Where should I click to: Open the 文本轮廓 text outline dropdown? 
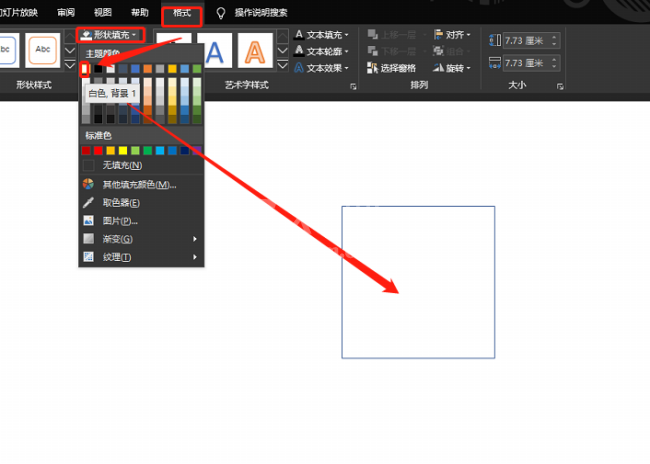point(321,51)
